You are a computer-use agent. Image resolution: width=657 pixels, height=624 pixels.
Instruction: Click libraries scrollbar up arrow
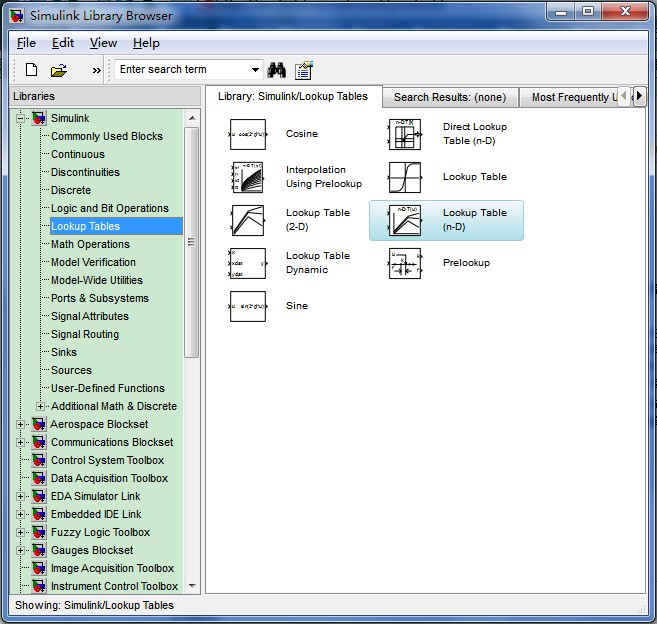tap(192, 118)
